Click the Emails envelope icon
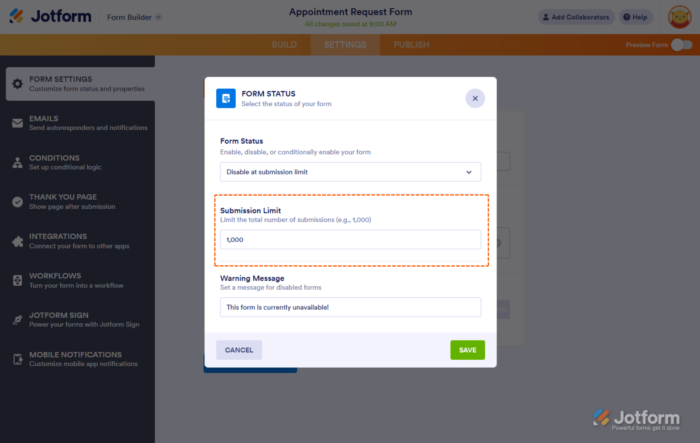 click(17, 122)
